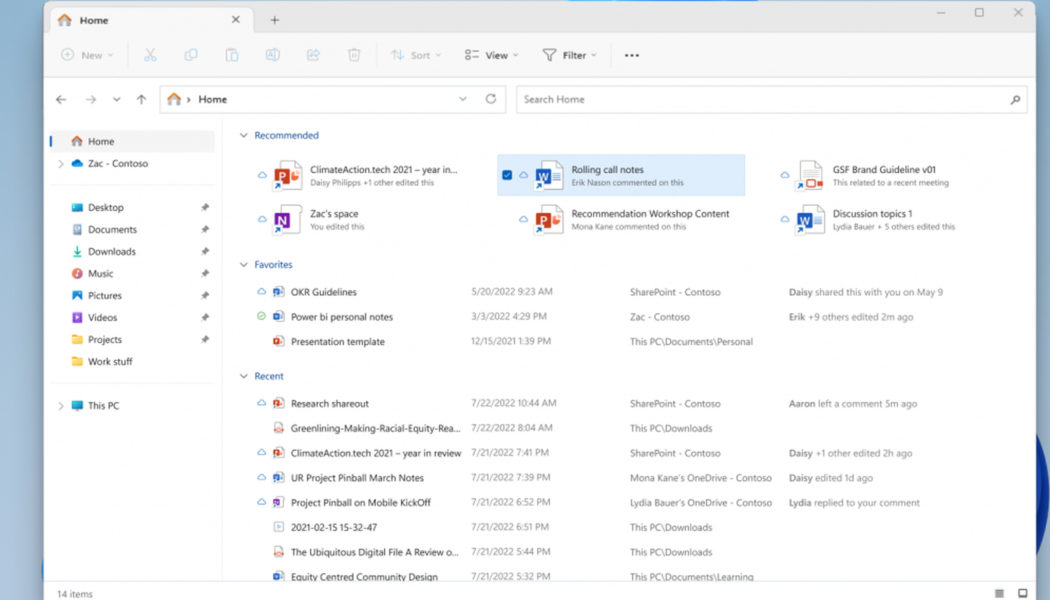Click the Paste icon in the toolbar

[x=231, y=55]
